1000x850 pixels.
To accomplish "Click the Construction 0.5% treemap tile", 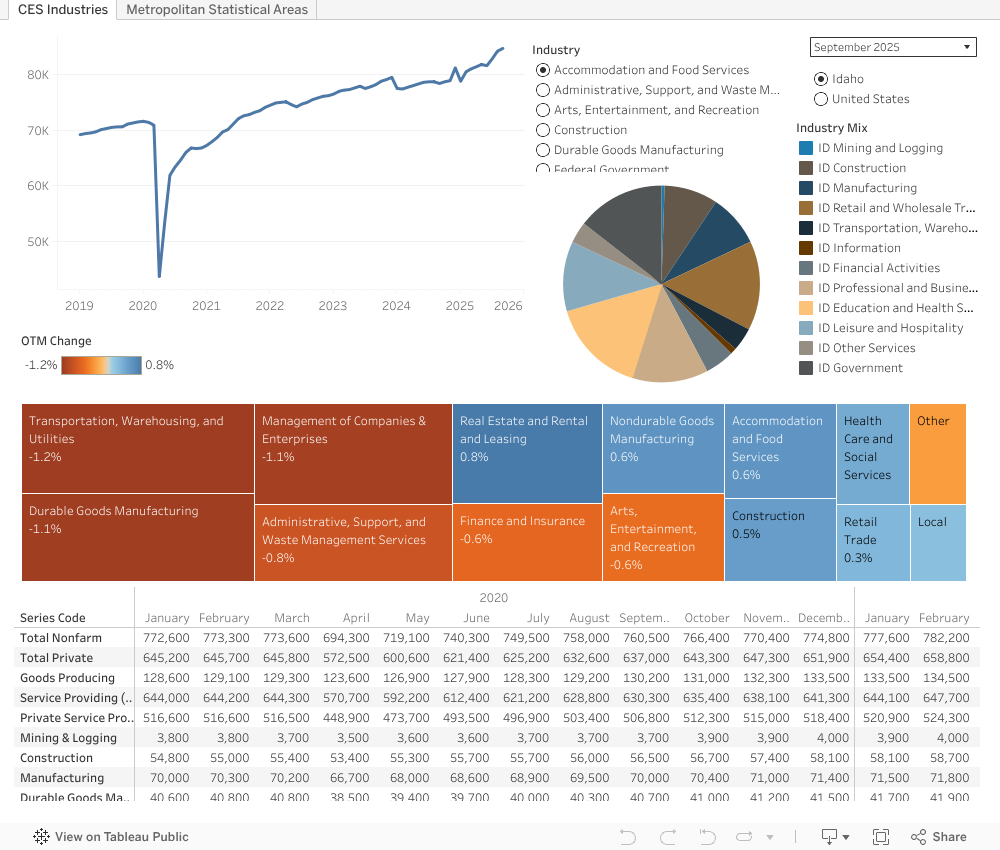I will click(780, 539).
